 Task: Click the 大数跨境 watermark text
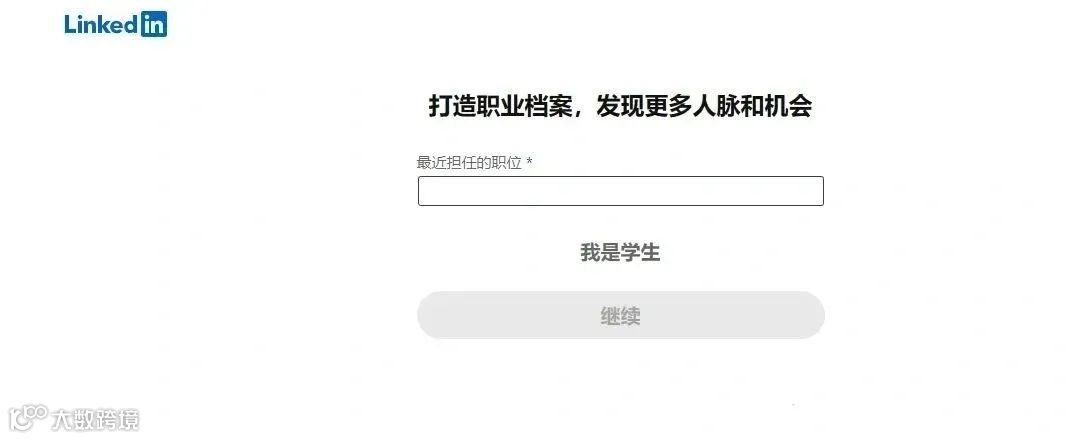click(95, 419)
